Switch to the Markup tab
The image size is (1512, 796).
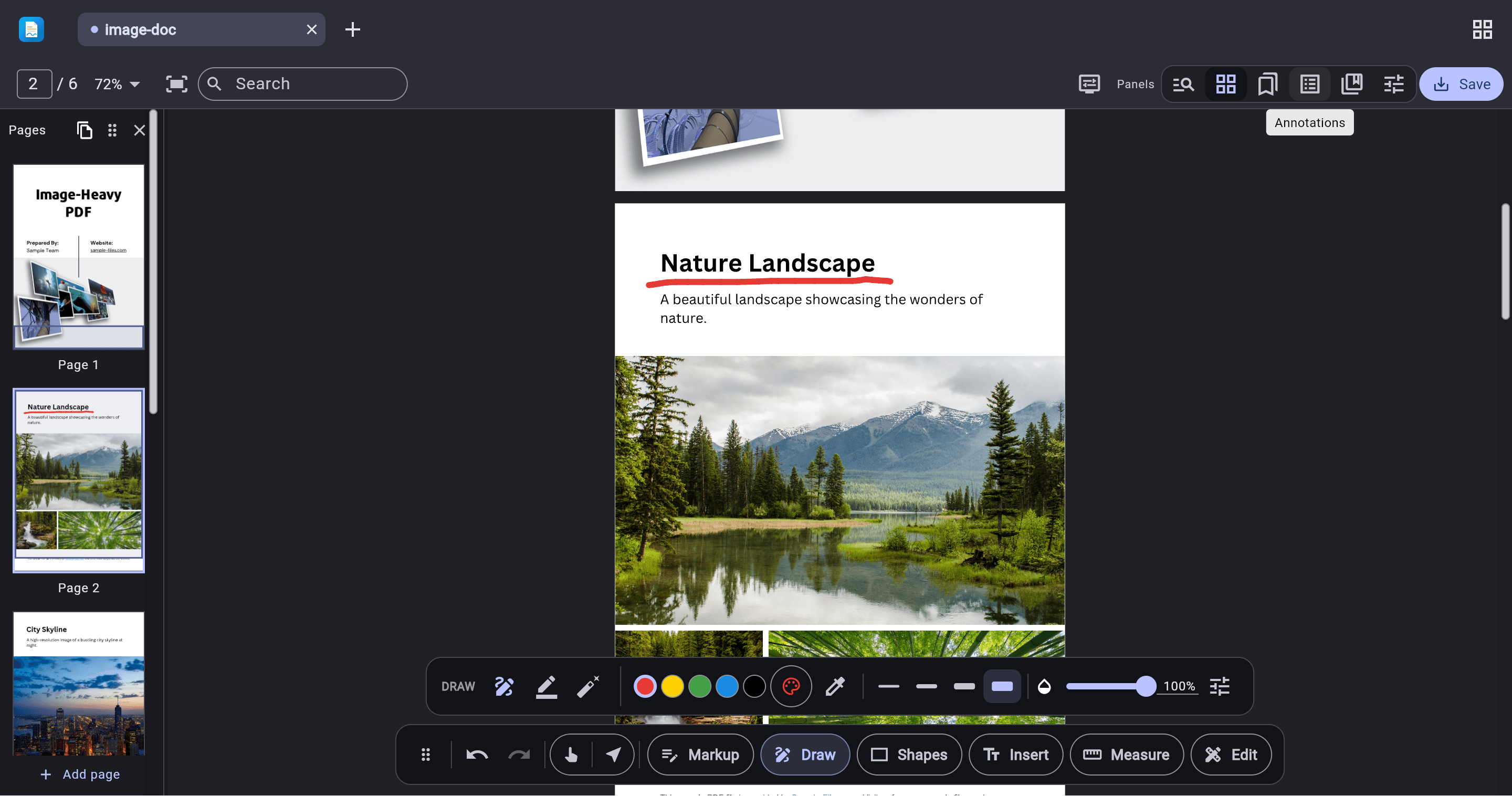(700, 755)
